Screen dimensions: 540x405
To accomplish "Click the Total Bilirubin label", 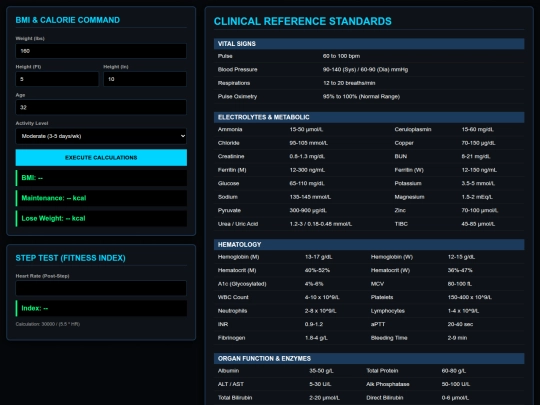I will [x=235, y=398].
